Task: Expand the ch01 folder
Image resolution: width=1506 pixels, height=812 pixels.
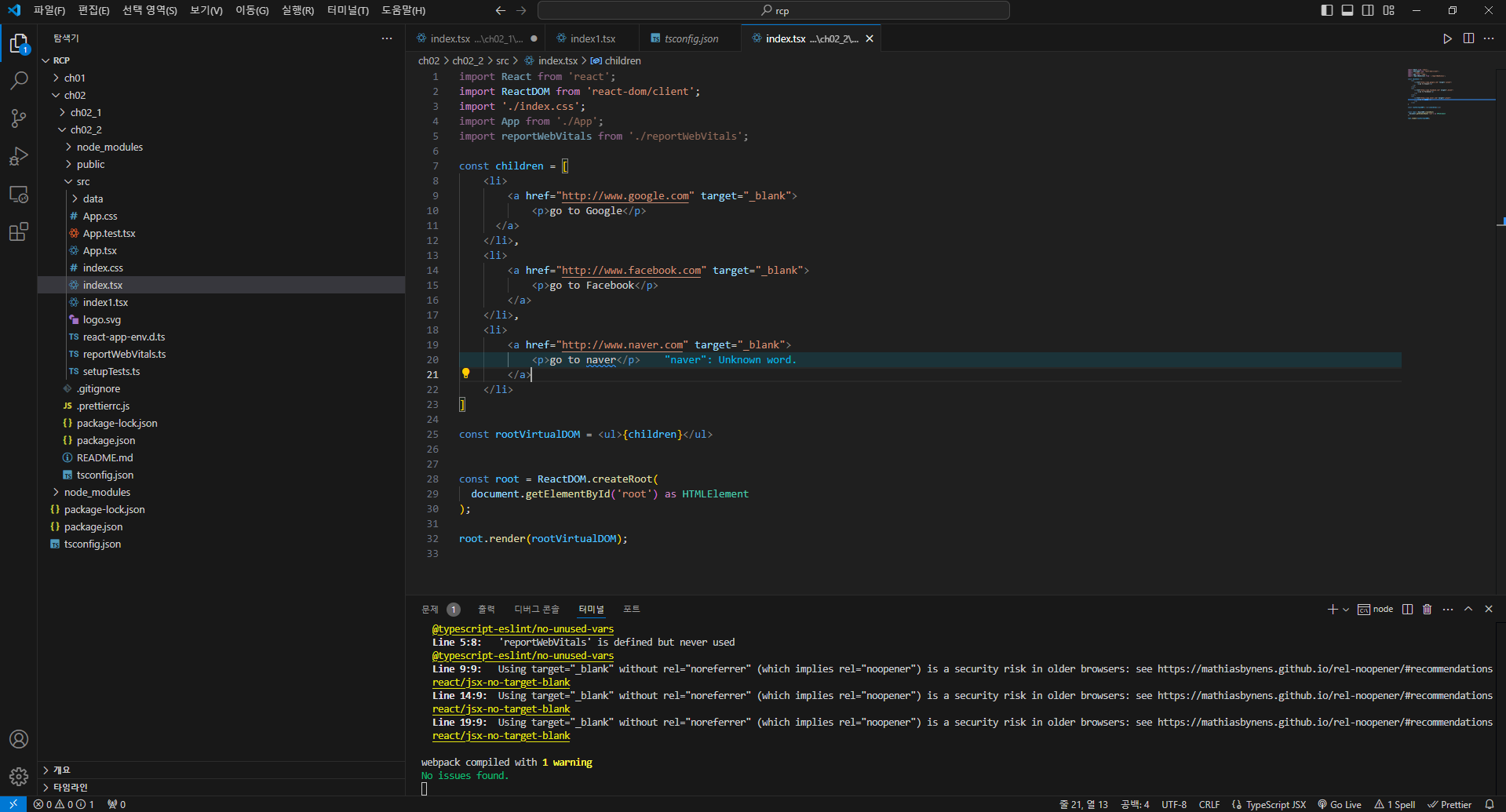Action: (x=75, y=78)
